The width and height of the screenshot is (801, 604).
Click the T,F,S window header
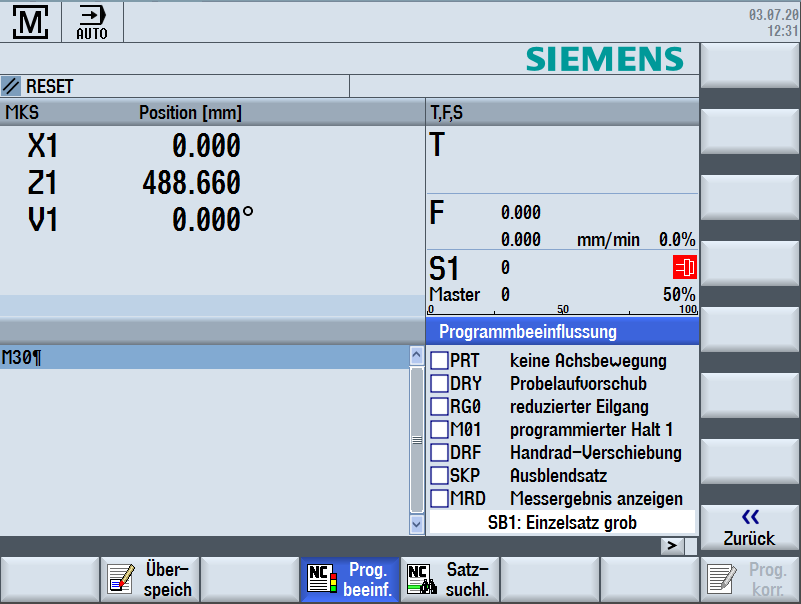coord(562,112)
